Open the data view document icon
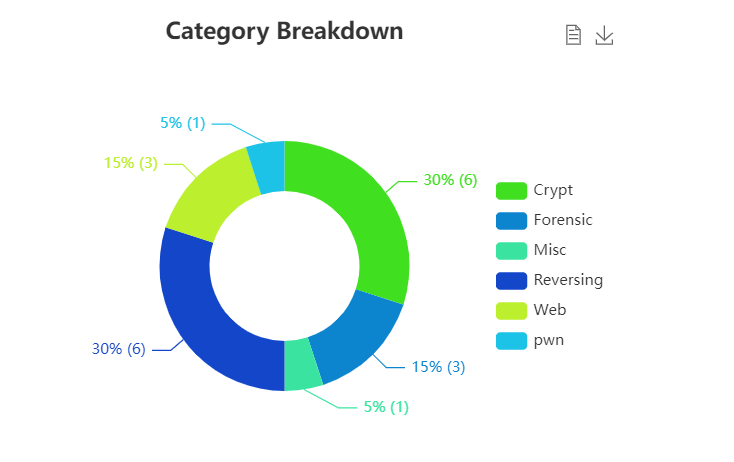This screenshot has height=462, width=734. (x=573, y=35)
